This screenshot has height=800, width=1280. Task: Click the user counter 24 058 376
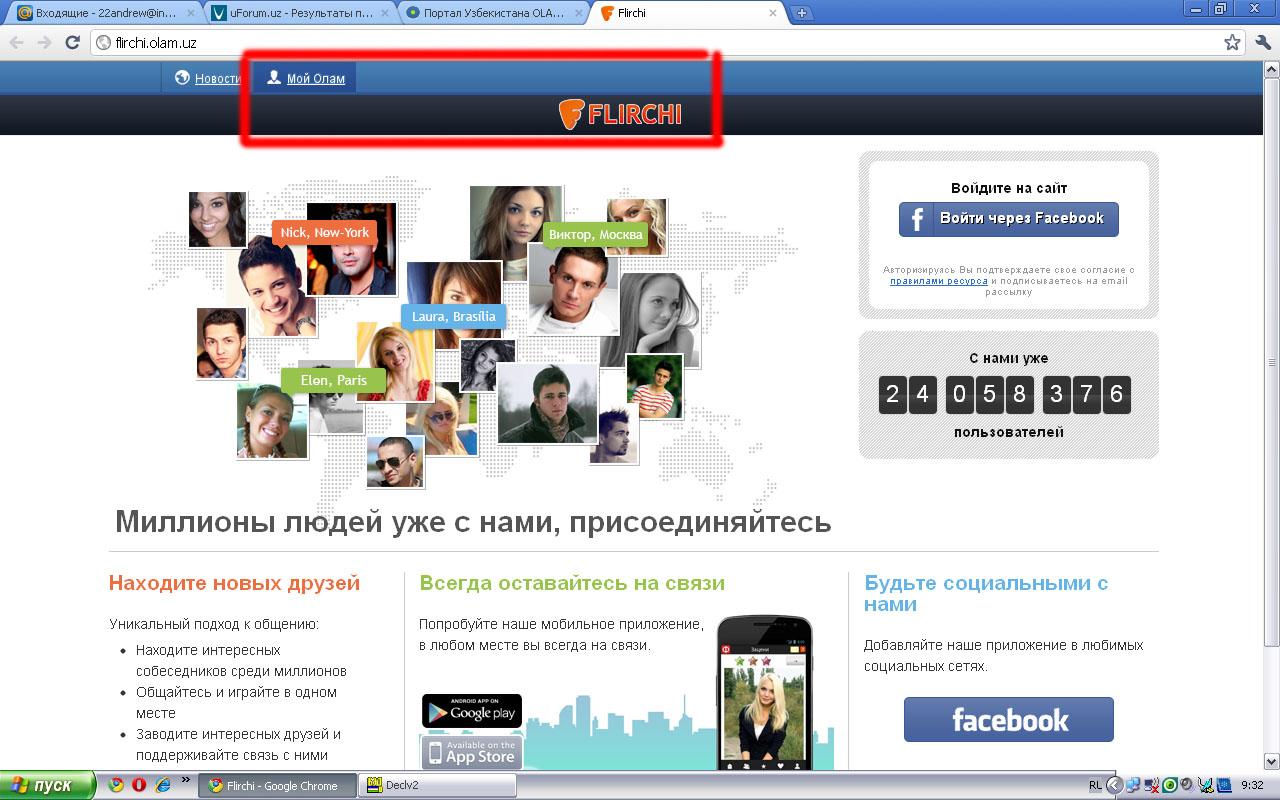click(1004, 394)
